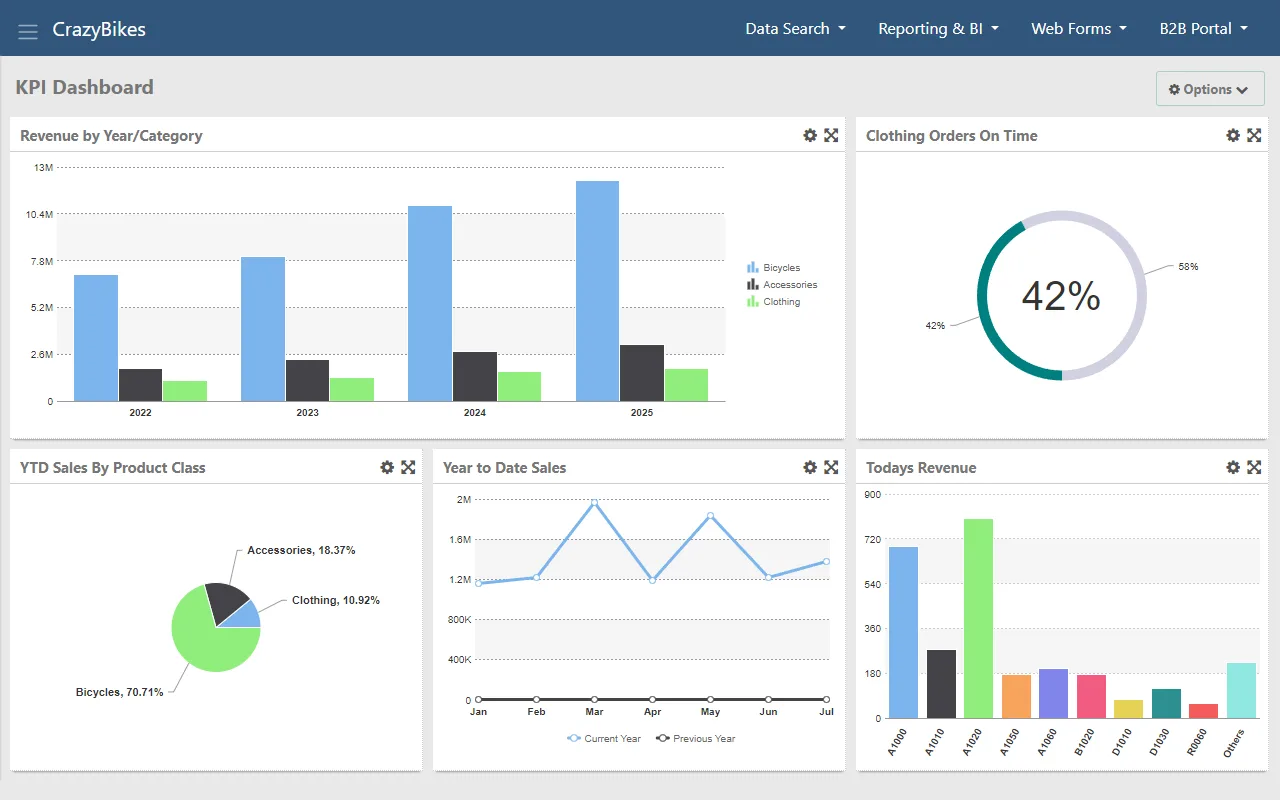Viewport: 1280px width, 800px height.
Task: Click the 2022 Bicycles revenue bar
Action: click(x=96, y=338)
